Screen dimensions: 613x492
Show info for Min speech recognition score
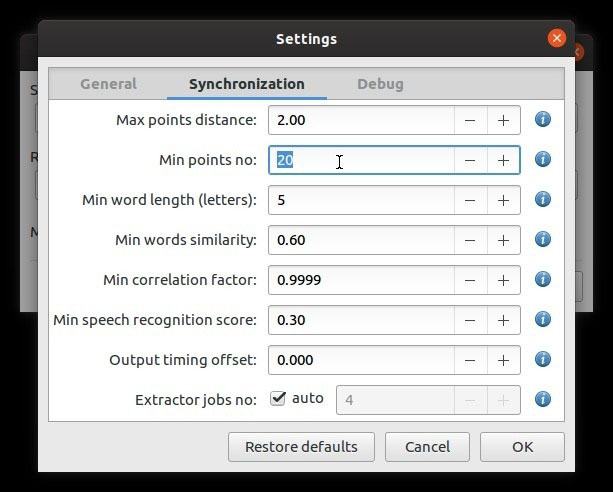coord(543,319)
